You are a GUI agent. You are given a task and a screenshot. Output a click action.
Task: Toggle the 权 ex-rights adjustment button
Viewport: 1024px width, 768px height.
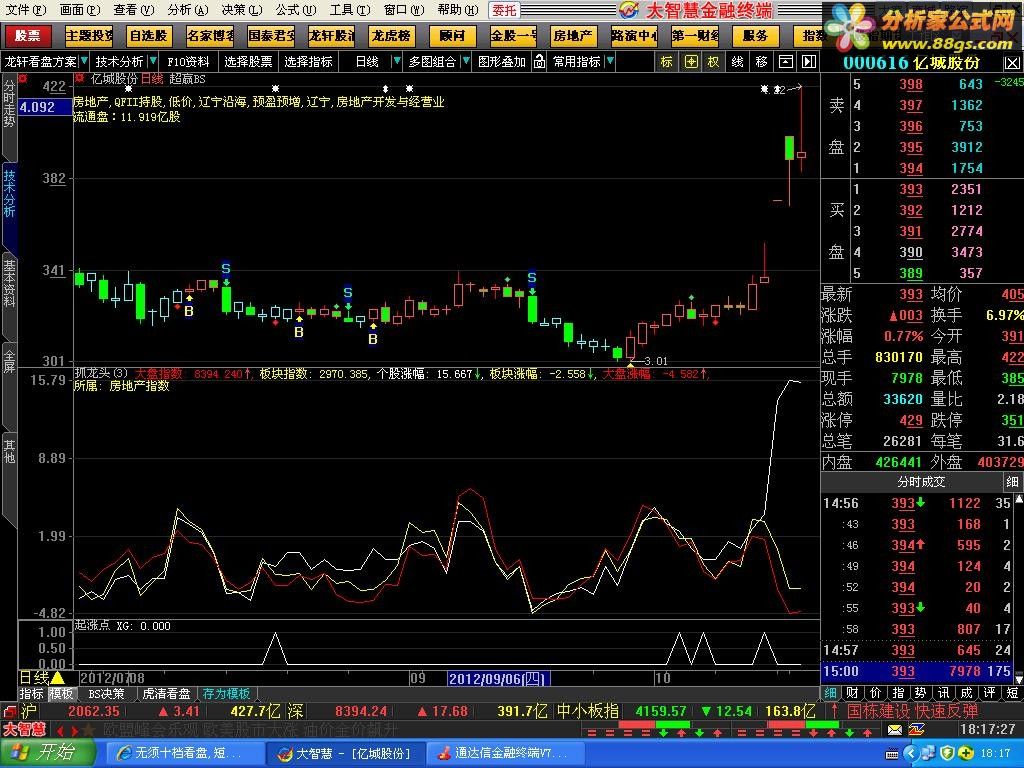click(x=714, y=61)
